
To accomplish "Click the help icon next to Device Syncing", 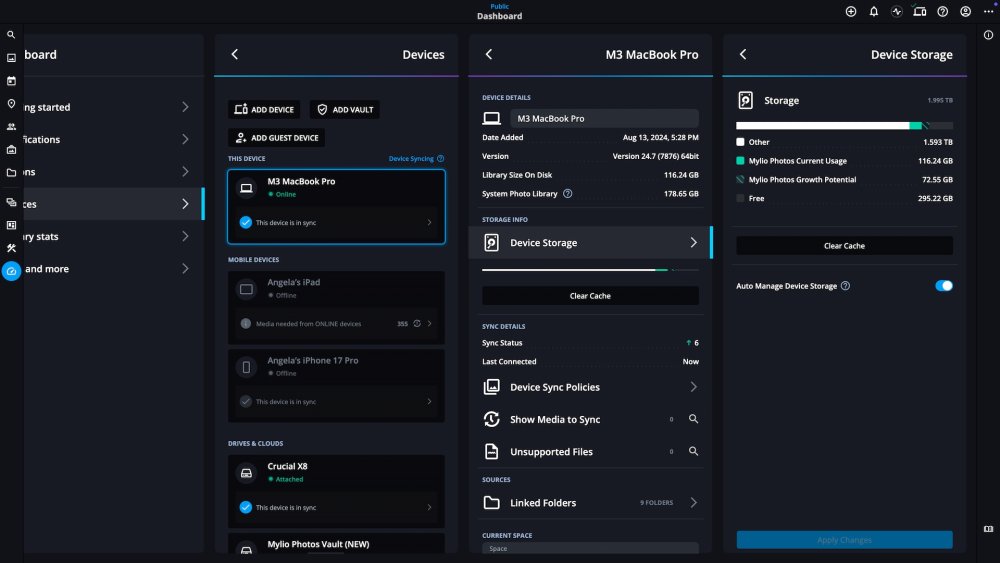I will click(x=441, y=159).
